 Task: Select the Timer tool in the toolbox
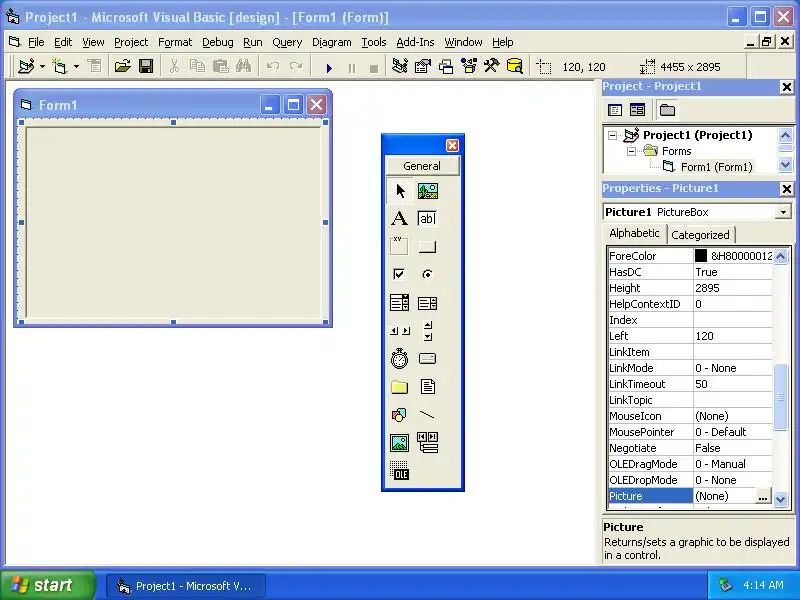400,359
